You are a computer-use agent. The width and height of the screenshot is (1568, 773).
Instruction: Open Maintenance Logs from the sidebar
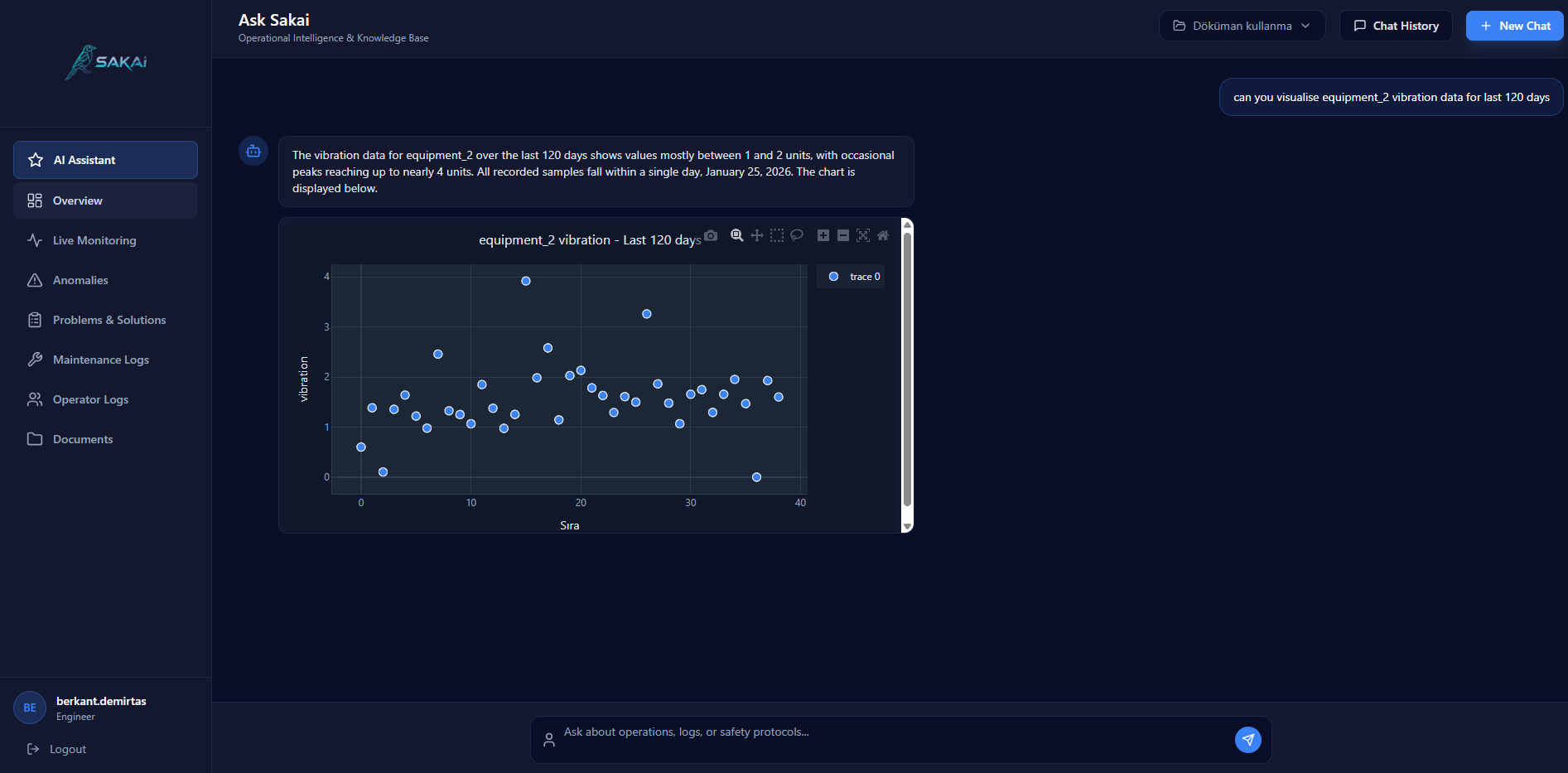[x=100, y=360]
